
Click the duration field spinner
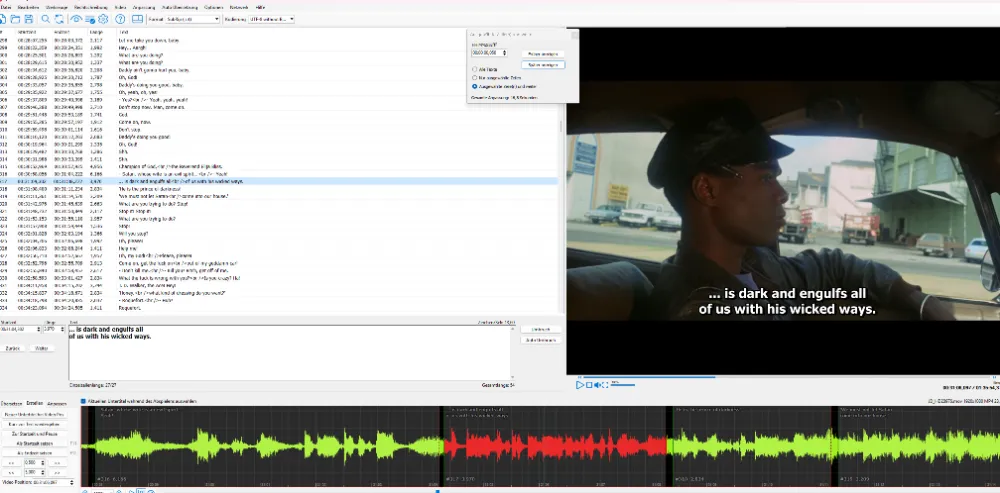[62, 329]
